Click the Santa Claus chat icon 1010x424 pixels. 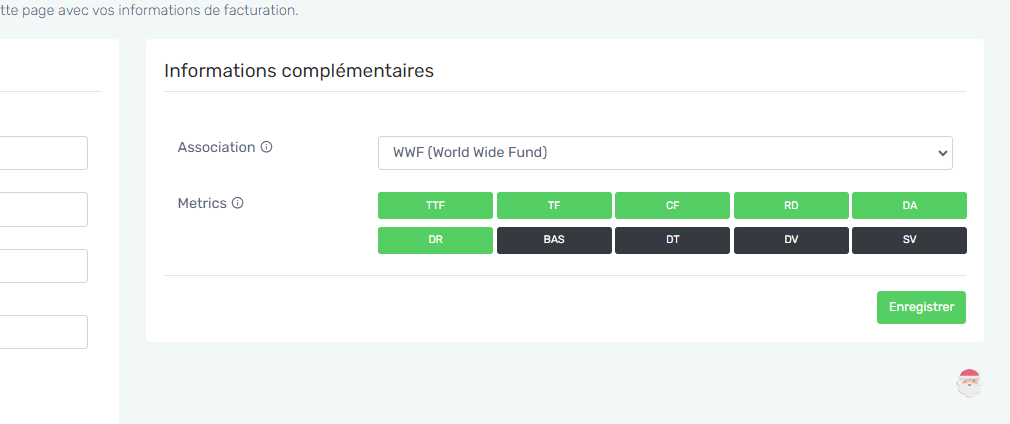[x=969, y=383]
